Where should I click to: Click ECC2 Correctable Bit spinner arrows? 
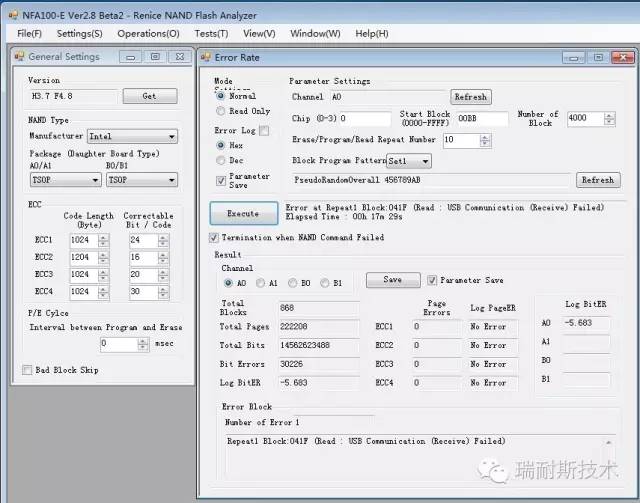tap(163, 258)
